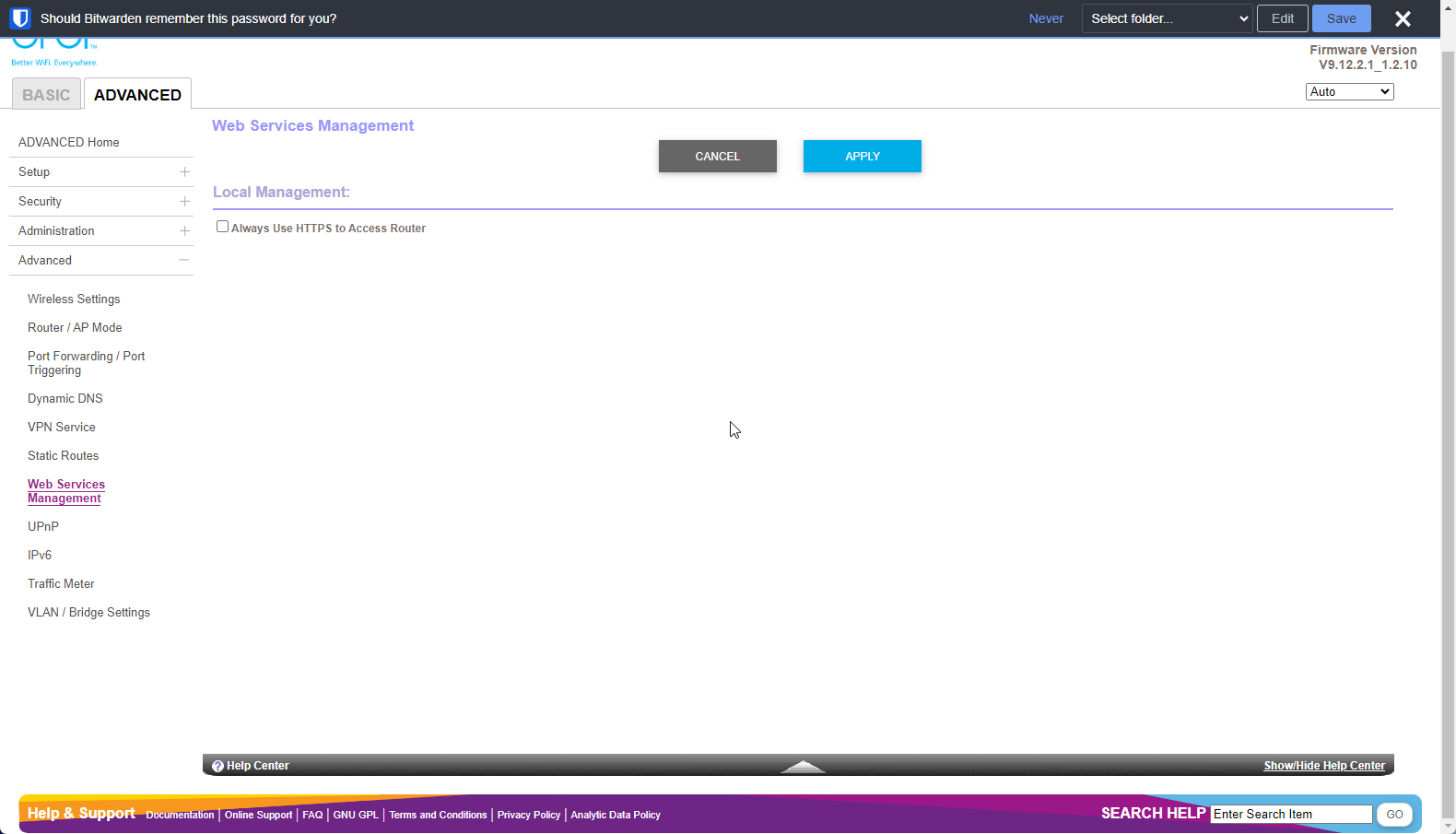Open the VPN Service menu item
Screen dimensions: 1456x834
(62, 428)
